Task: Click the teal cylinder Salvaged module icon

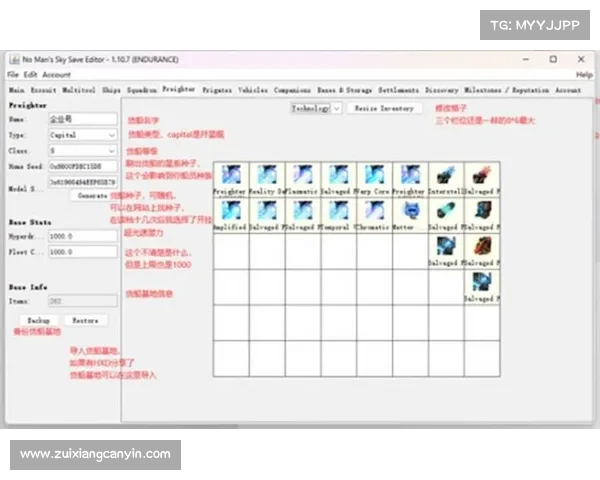Action: tap(446, 211)
